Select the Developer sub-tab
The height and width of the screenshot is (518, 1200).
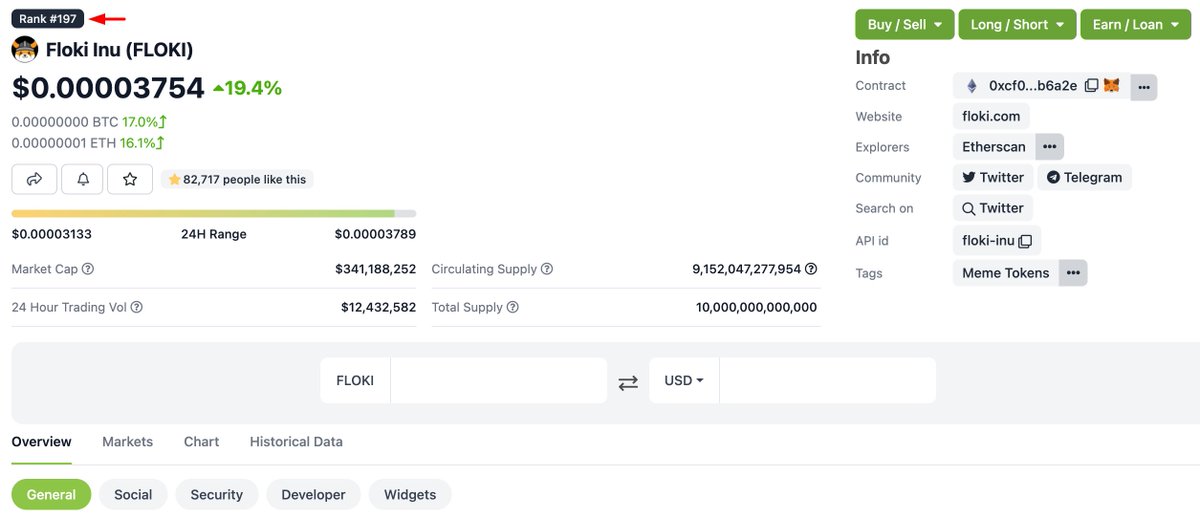tap(313, 495)
